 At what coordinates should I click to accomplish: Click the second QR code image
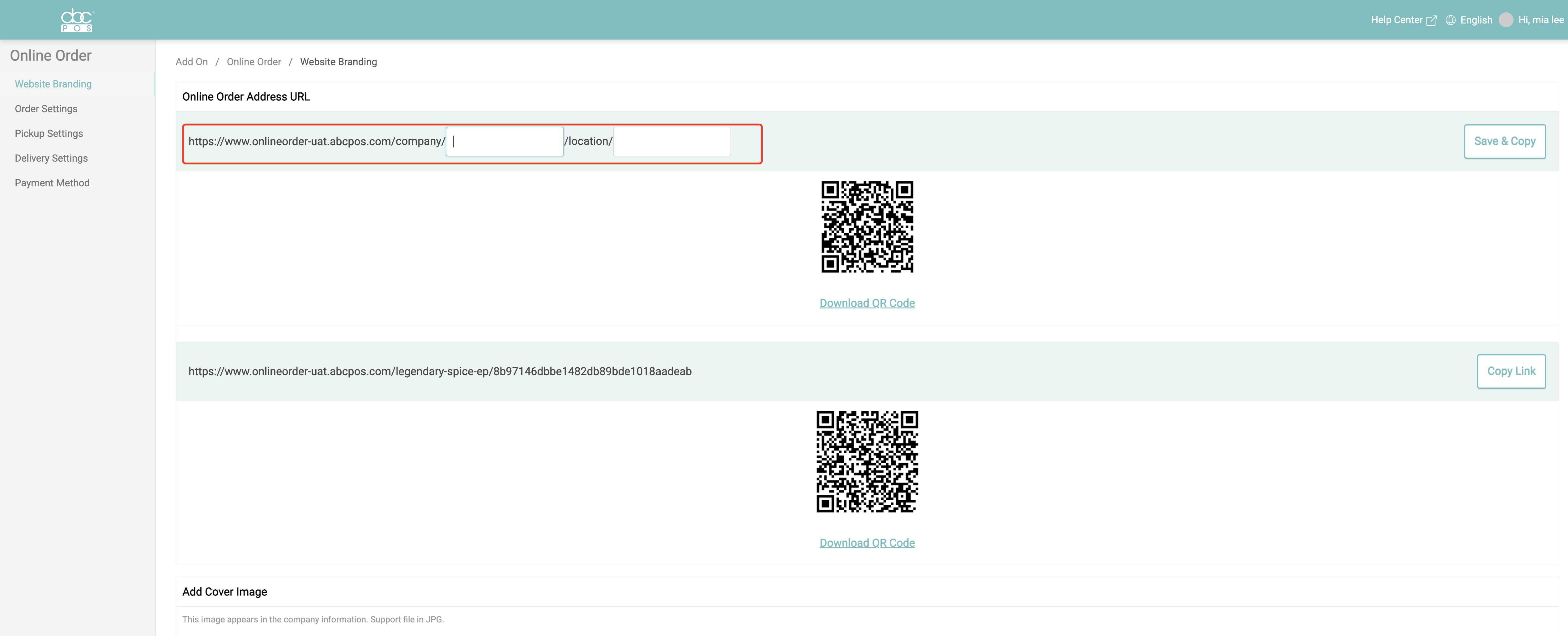pyautogui.click(x=867, y=461)
